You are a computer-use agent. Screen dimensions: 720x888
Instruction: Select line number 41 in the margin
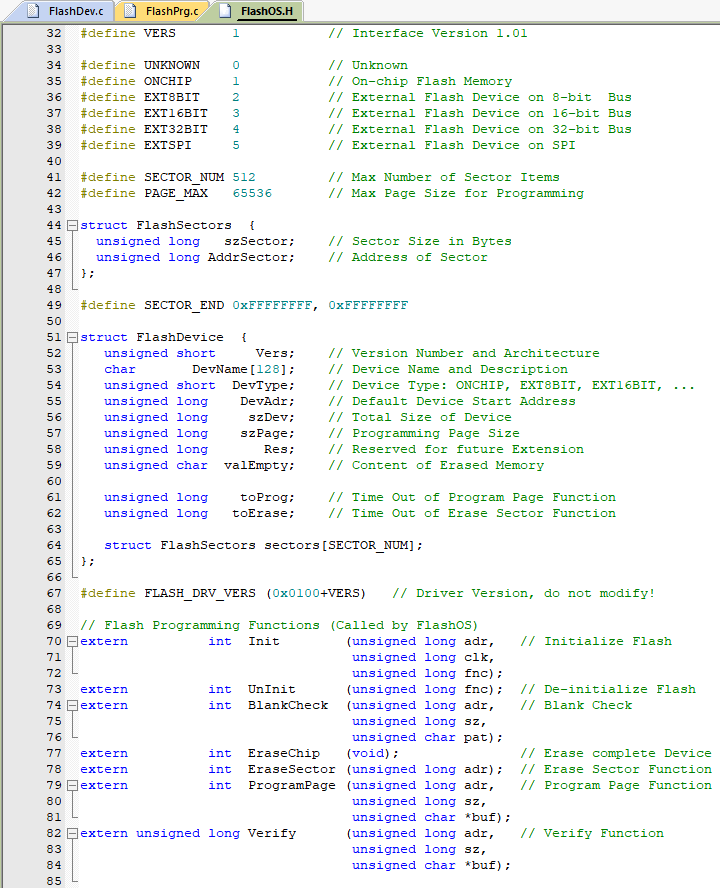pos(53,177)
